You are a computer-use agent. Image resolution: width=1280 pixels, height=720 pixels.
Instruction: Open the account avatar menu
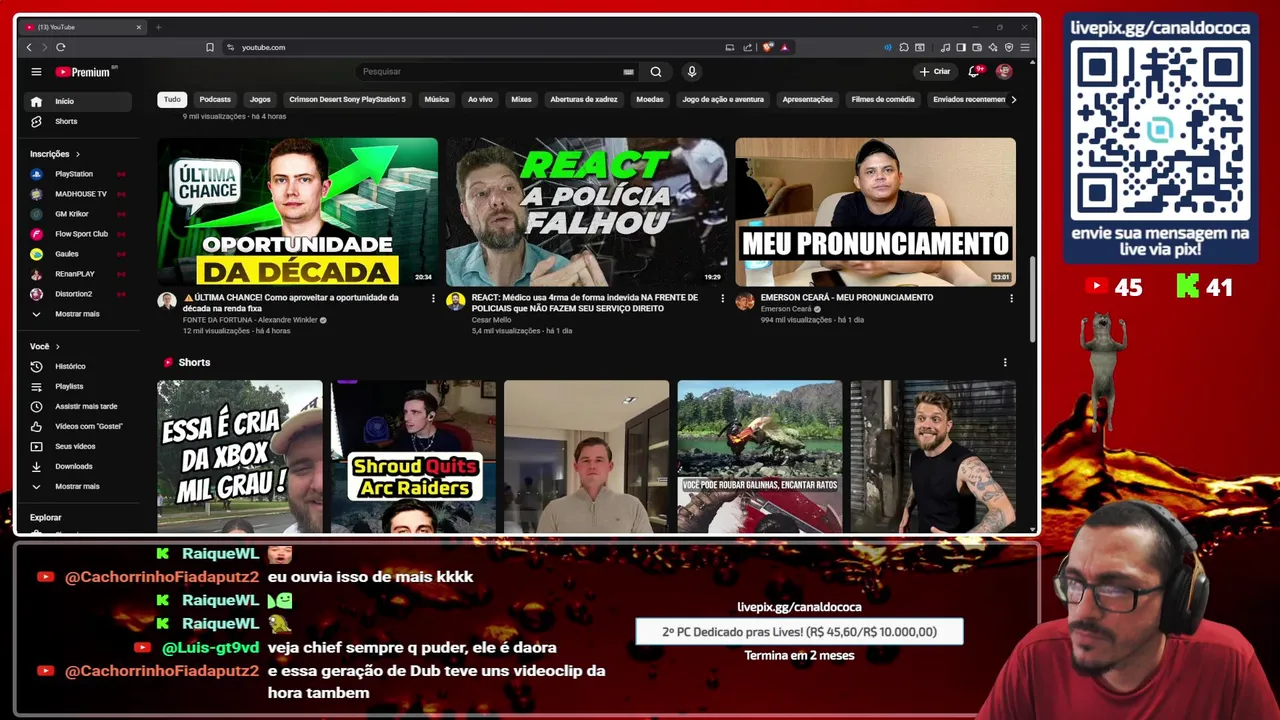(x=1004, y=72)
